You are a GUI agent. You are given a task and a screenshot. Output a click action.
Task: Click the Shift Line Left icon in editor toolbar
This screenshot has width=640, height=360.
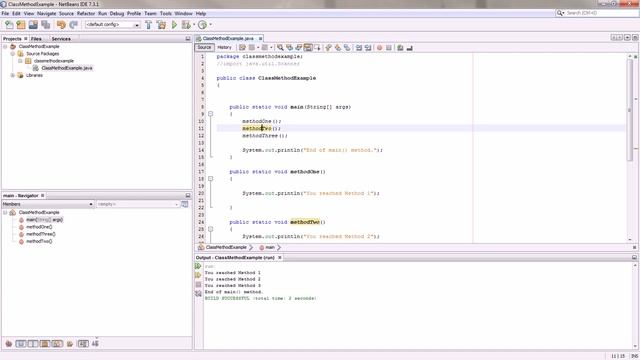[359, 48]
